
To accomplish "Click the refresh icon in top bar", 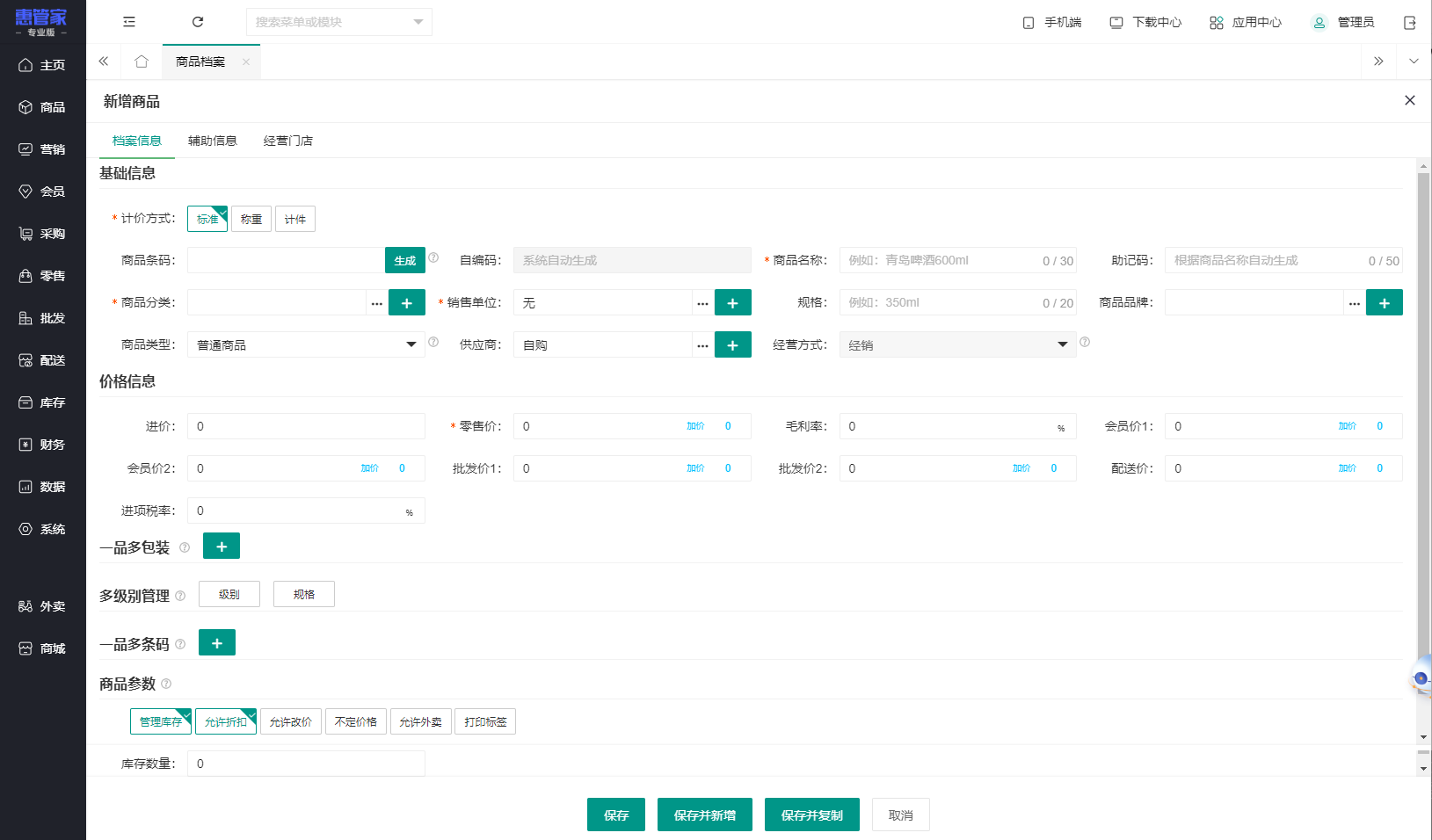I will (x=198, y=22).
